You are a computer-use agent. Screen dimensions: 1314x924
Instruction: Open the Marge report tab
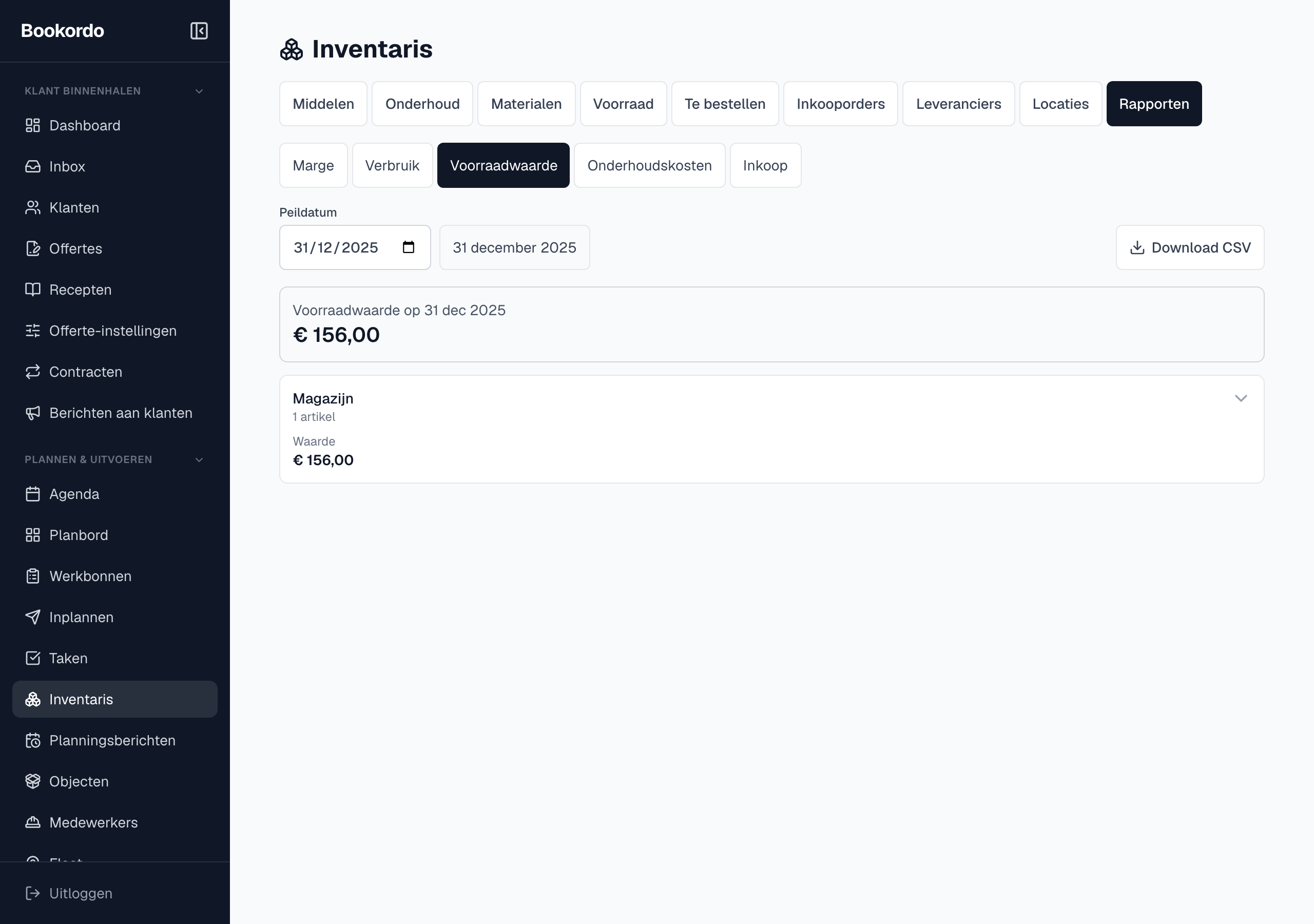pyautogui.click(x=313, y=165)
